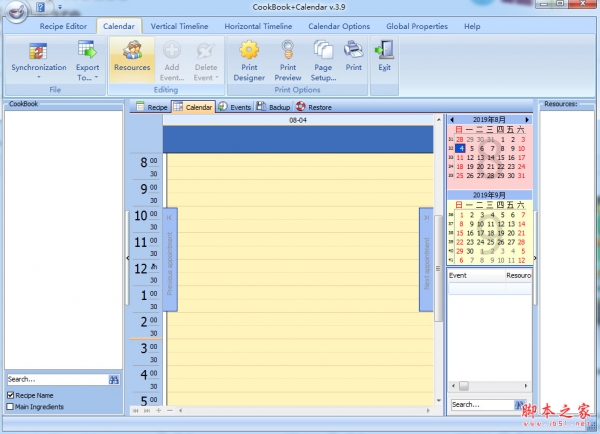Jump to first record in navigator bar
This screenshot has width=600, height=434.
click(135, 411)
